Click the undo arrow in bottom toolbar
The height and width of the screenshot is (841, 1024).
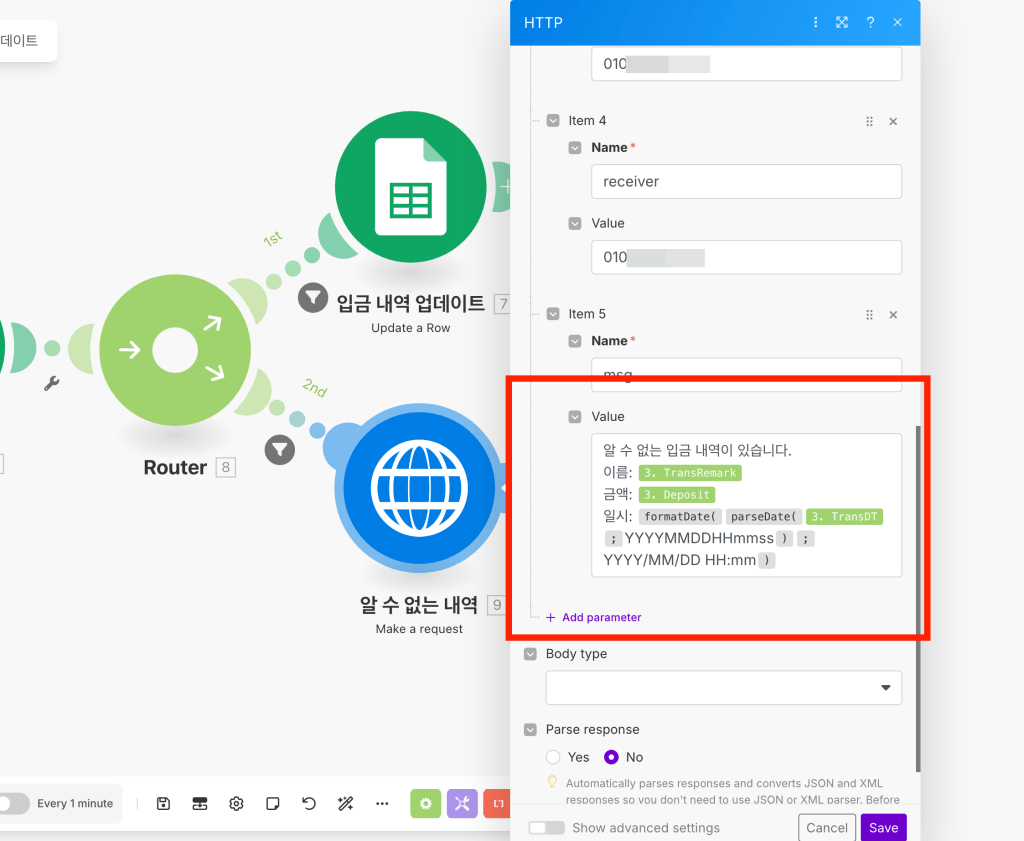point(309,803)
